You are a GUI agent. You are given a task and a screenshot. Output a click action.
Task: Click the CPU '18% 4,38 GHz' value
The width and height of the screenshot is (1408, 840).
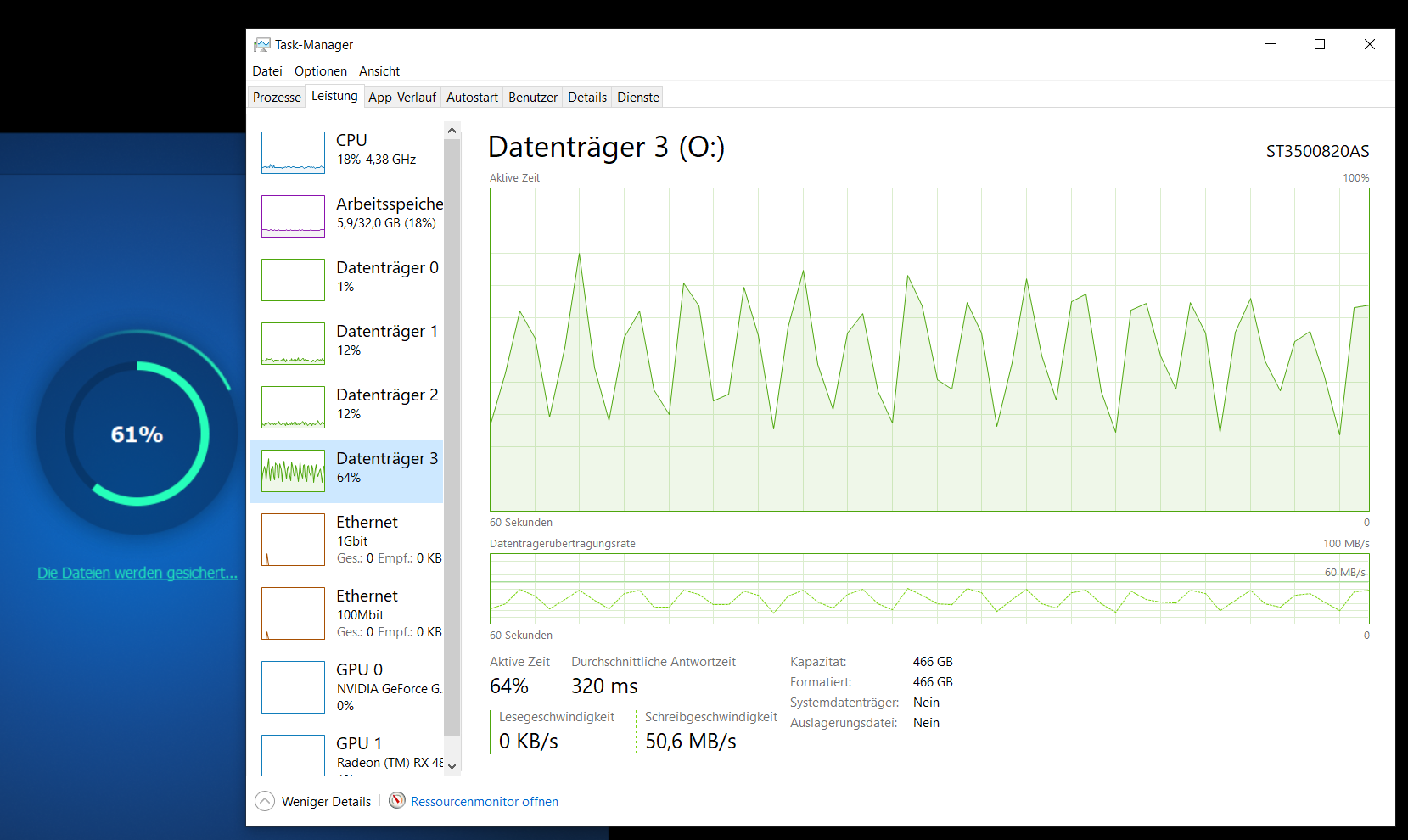click(x=377, y=160)
